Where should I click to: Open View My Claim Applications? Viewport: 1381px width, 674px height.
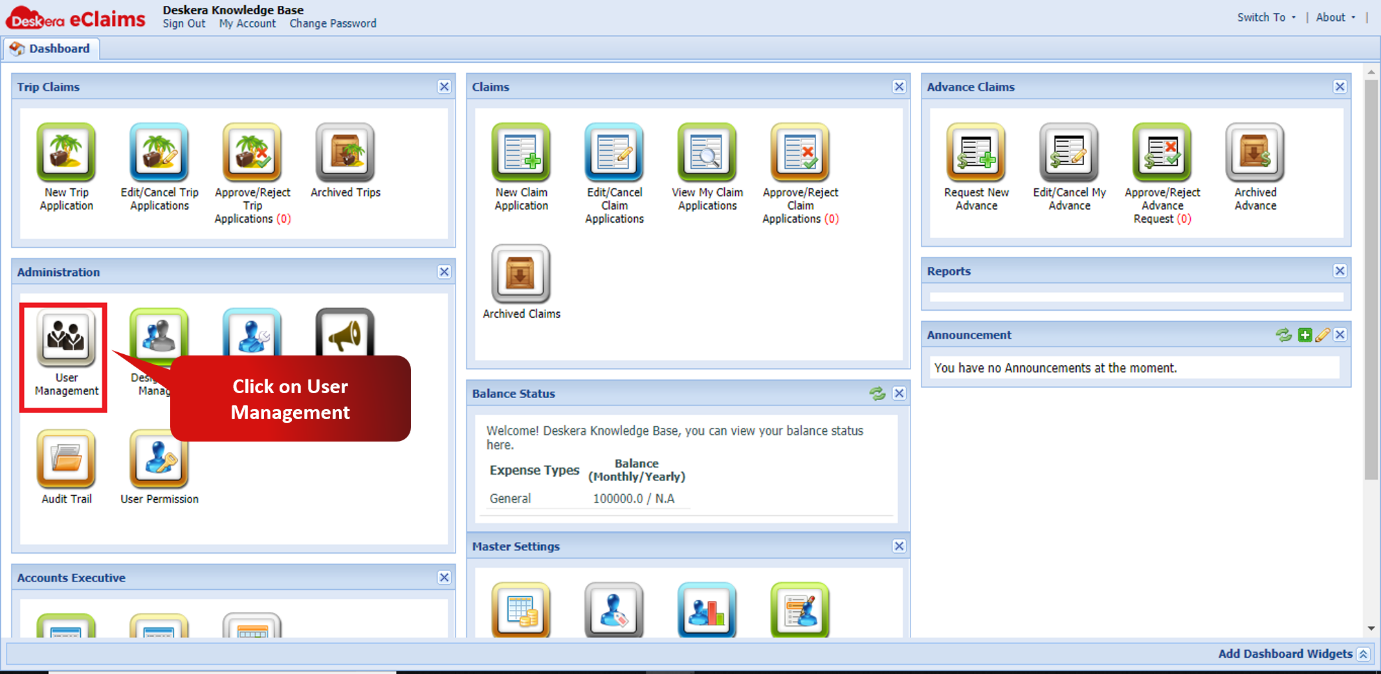tap(706, 150)
